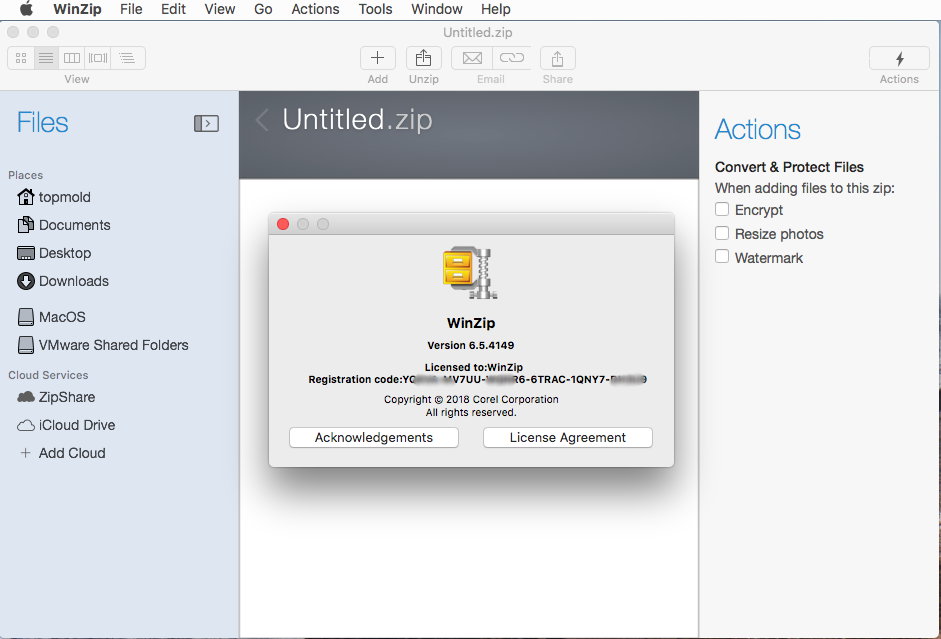Click the Email envelope icon
The height and width of the screenshot is (639, 941).
(x=472, y=58)
